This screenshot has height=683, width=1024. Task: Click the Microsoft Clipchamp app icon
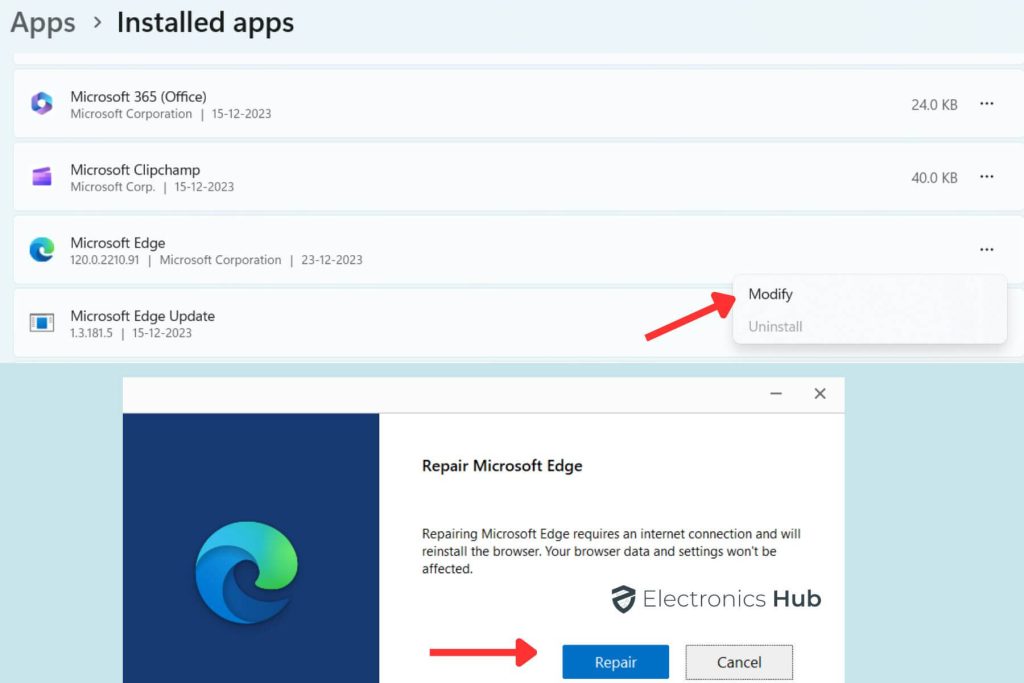pos(41,176)
